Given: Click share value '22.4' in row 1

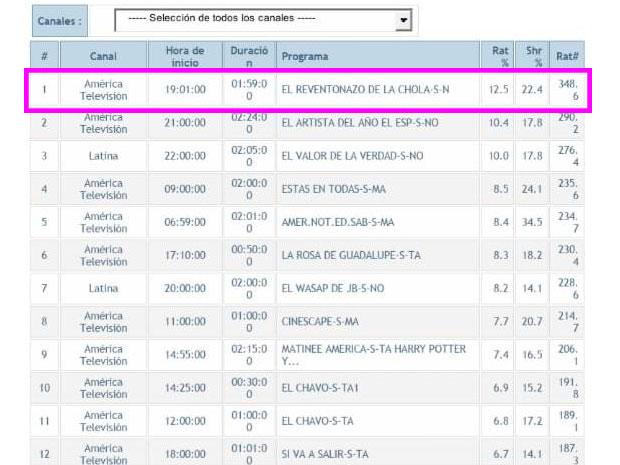Looking at the screenshot, I should 532,90.
